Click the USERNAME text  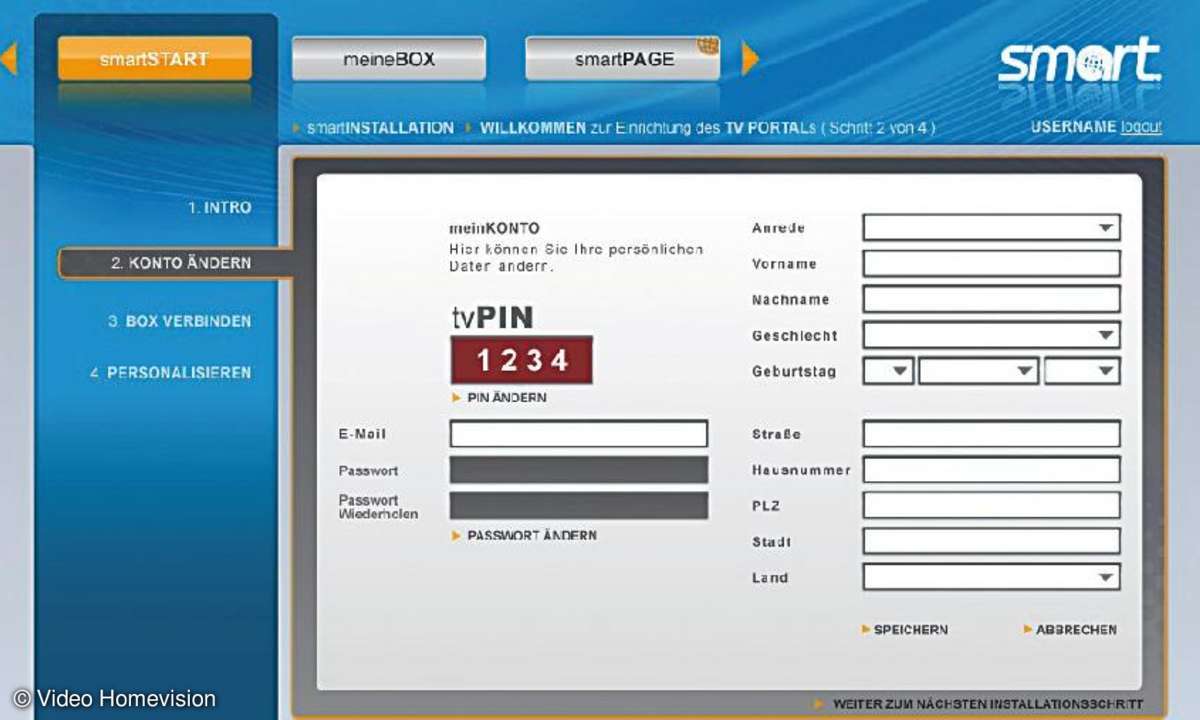(x=1073, y=127)
